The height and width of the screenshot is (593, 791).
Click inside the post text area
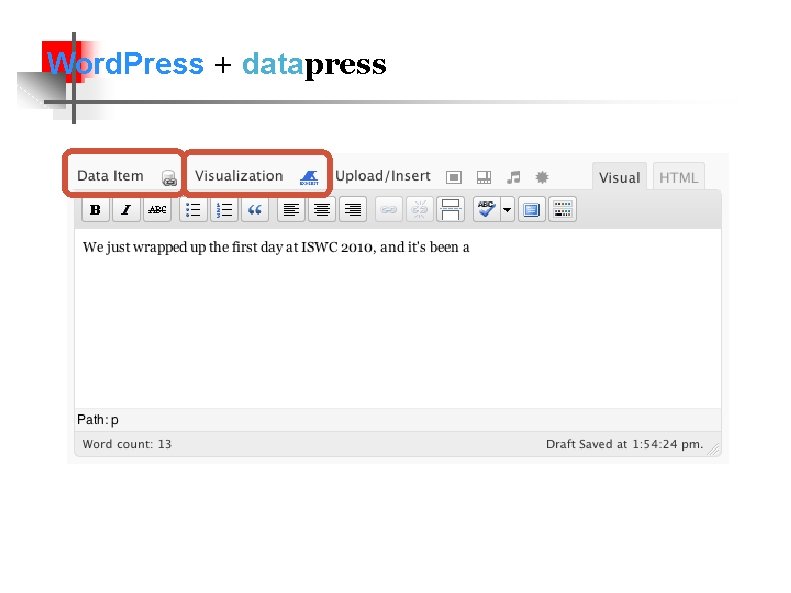[398, 319]
